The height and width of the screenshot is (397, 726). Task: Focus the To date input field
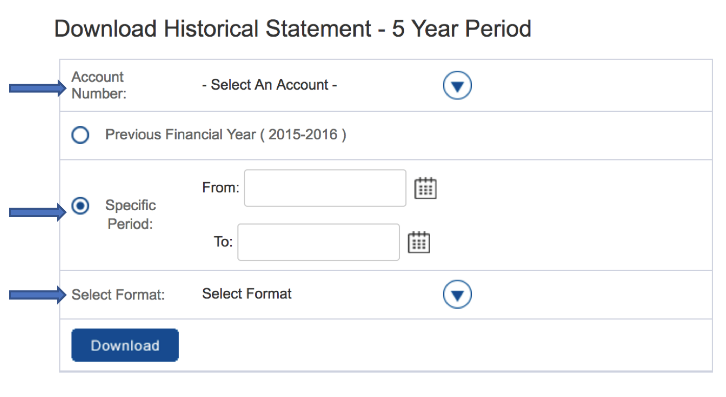coord(319,242)
